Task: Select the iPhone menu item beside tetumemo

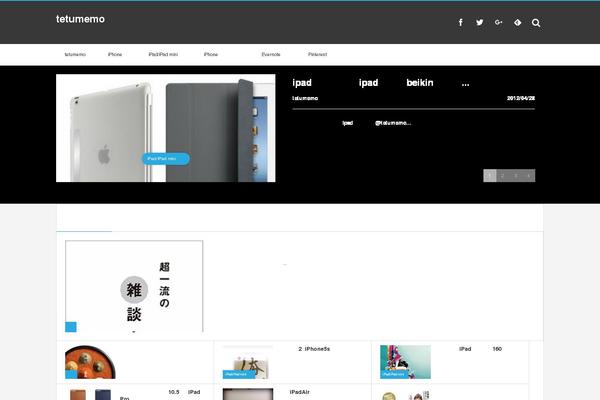Action: pos(115,54)
